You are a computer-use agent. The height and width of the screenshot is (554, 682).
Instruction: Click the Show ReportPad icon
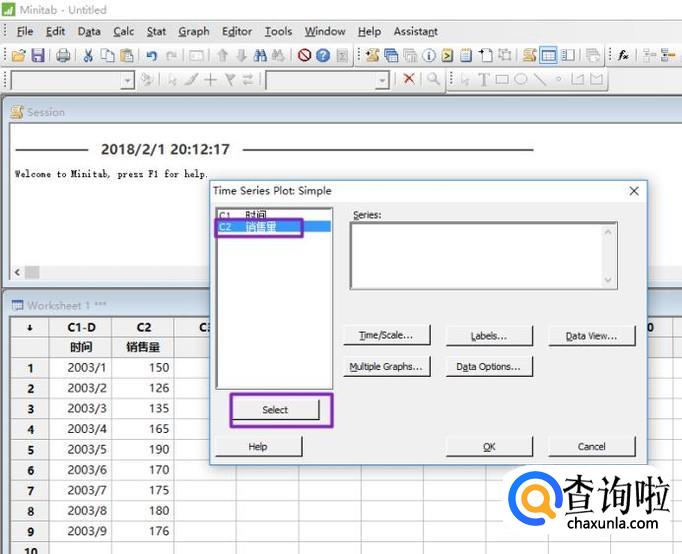point(466,56)
